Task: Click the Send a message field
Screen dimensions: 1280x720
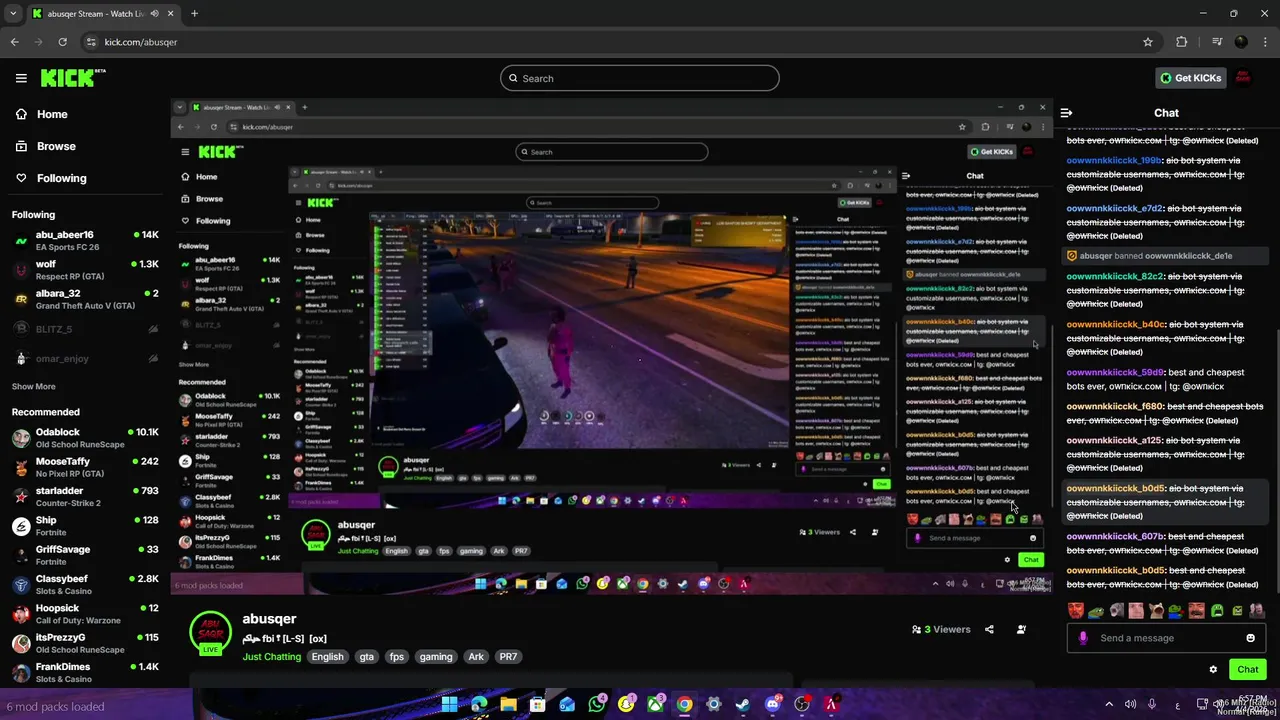Action: 1168,638
